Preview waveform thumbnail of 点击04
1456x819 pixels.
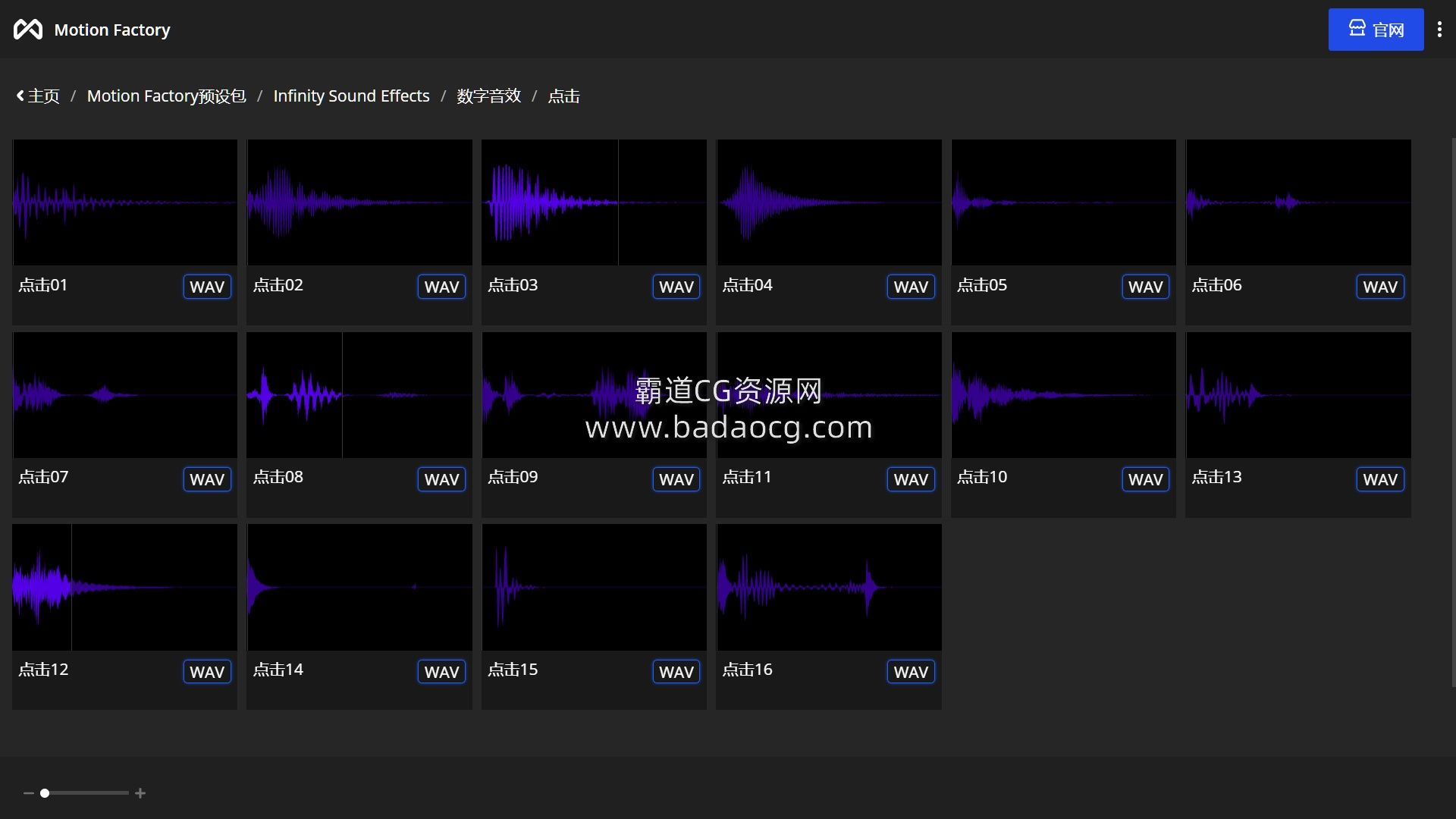coord(829,202)
